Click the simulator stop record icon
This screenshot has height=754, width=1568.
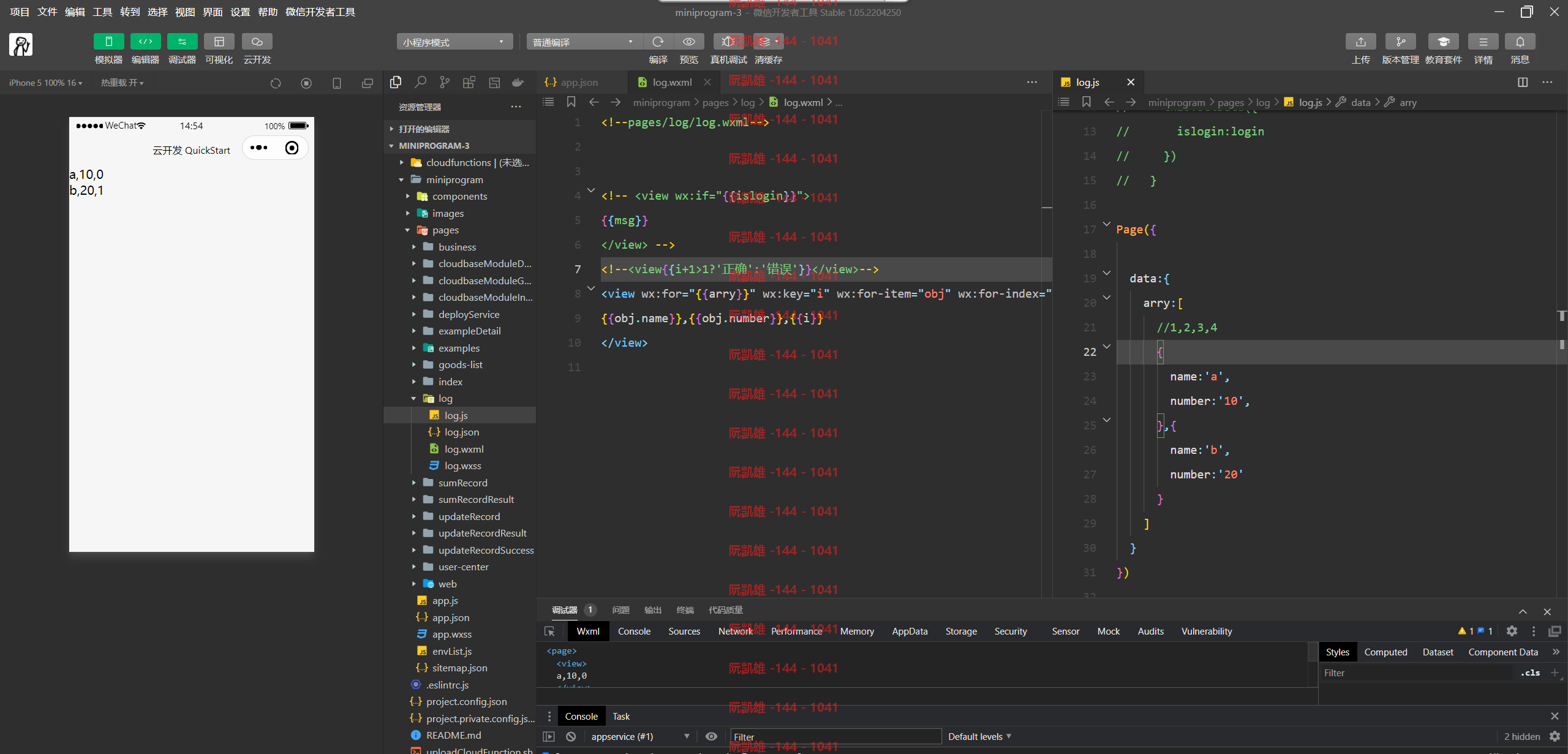click(306, 83)
